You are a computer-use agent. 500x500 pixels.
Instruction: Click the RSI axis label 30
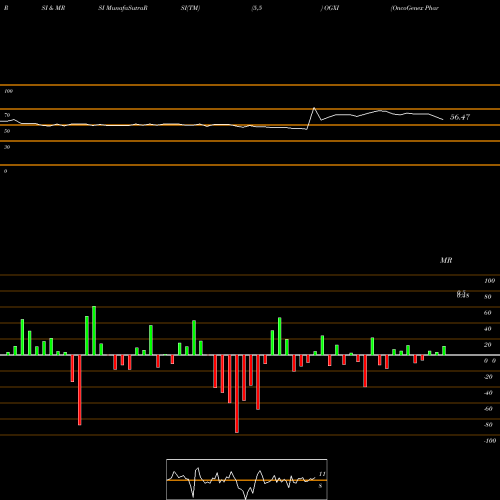pos(7,147)
